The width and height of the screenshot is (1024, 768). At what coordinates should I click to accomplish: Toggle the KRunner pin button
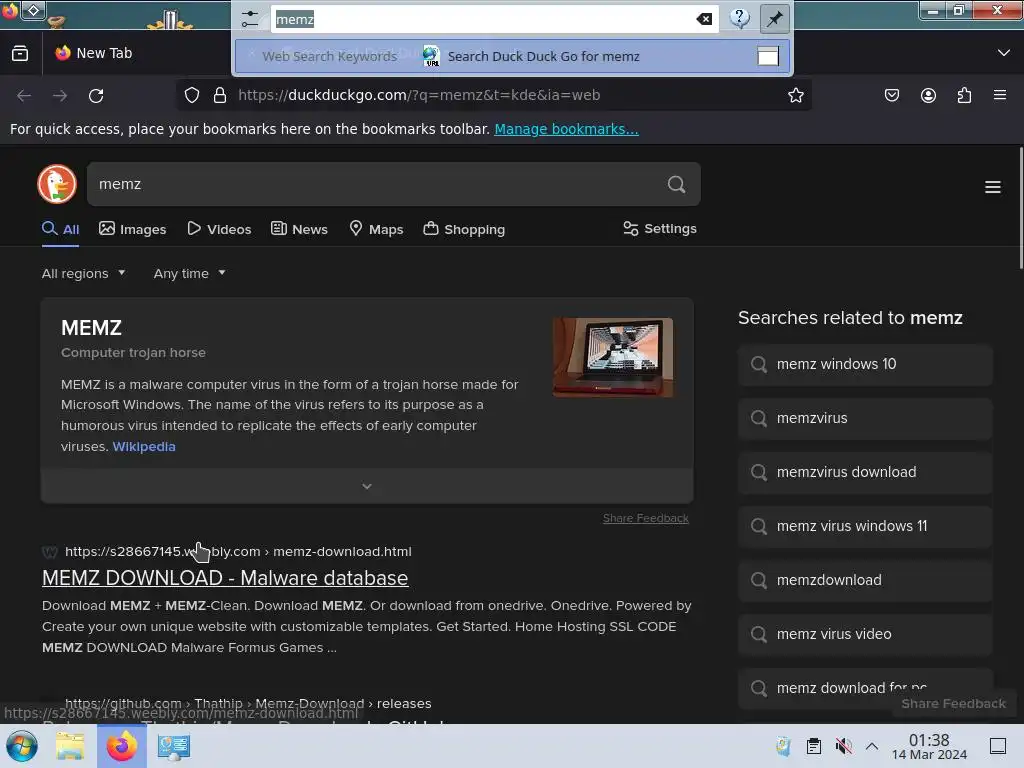click(x=775, y=18)
